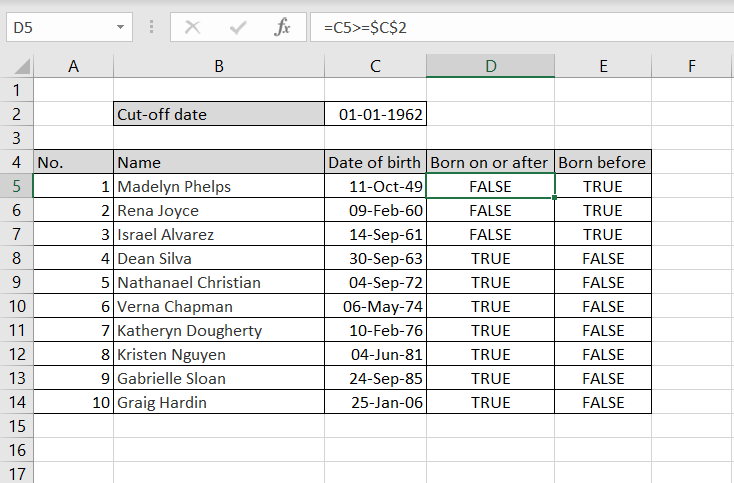This screenshot has width=734, height=483.
Task: Click the cut-off date cell 01-01-1962
Action: point(375,114)
